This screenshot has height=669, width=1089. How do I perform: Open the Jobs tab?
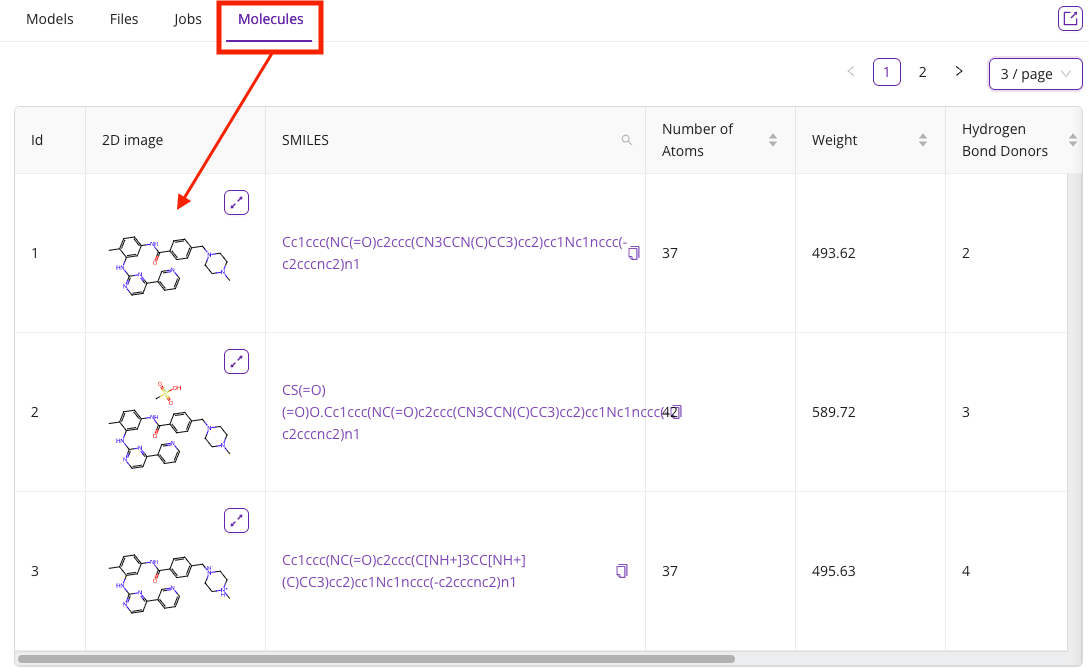point(188,19)
